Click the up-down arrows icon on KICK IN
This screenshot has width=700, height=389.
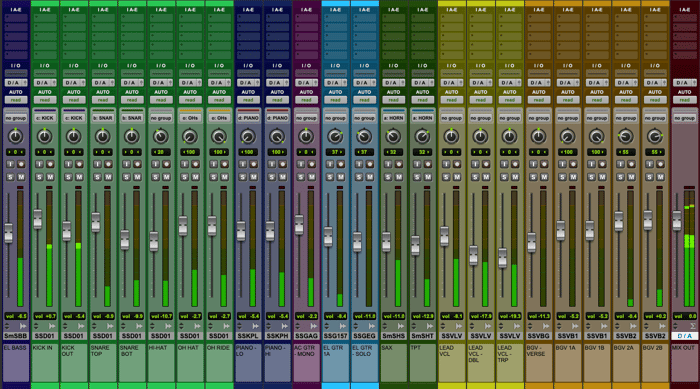[37, 326]
